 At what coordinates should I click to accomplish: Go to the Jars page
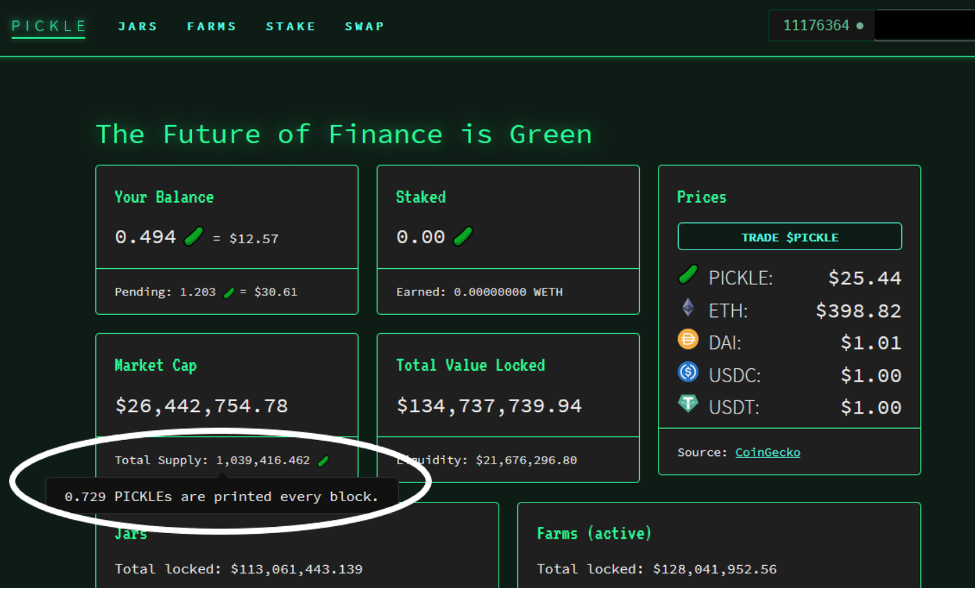click(x=138, y=26)
